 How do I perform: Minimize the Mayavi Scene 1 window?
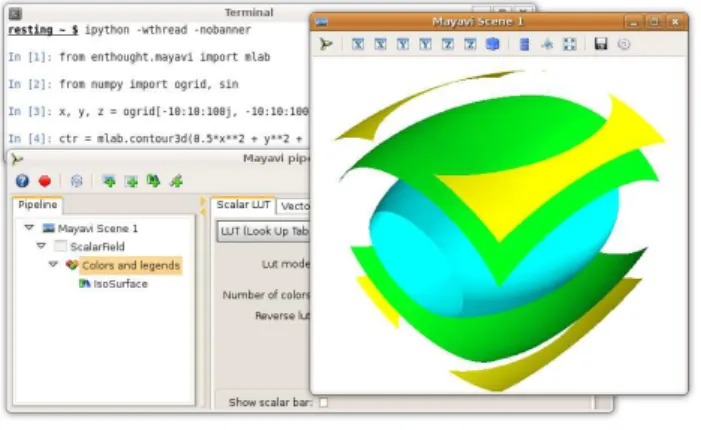(x=633, y=21)
